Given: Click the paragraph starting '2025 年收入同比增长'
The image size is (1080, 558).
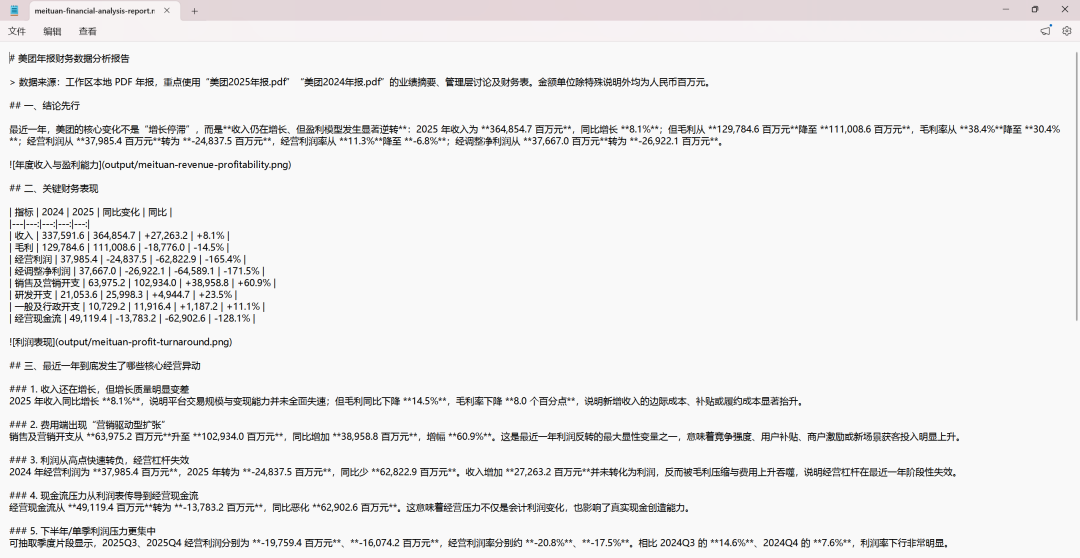Looking at the screenshot, I should point(407,401).
